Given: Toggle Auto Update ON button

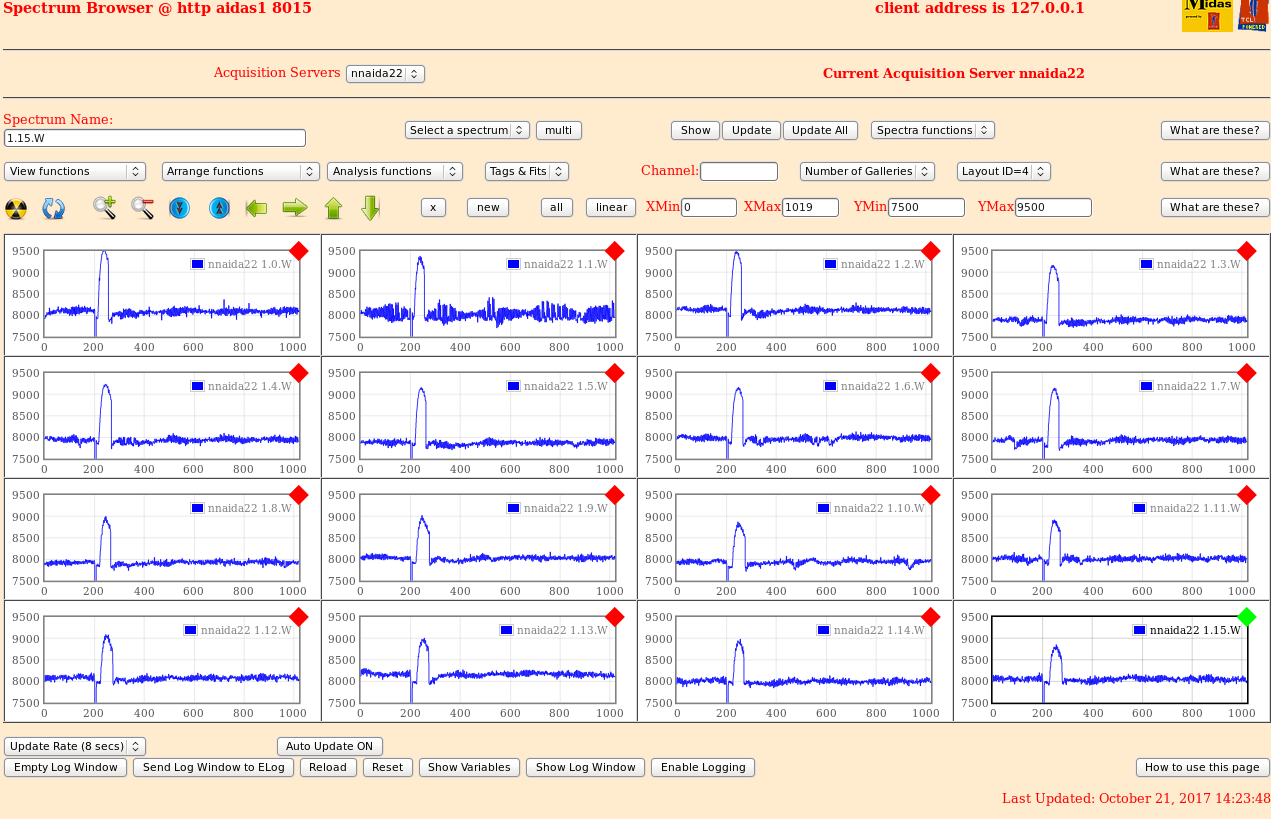Looking at the screenshot, I should pos(330,746).
